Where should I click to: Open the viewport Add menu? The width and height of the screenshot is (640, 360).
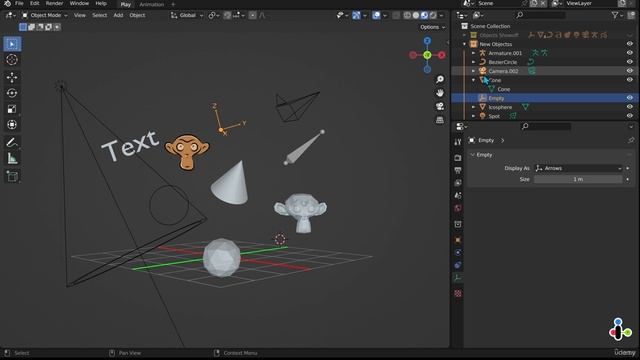[118, 16]
